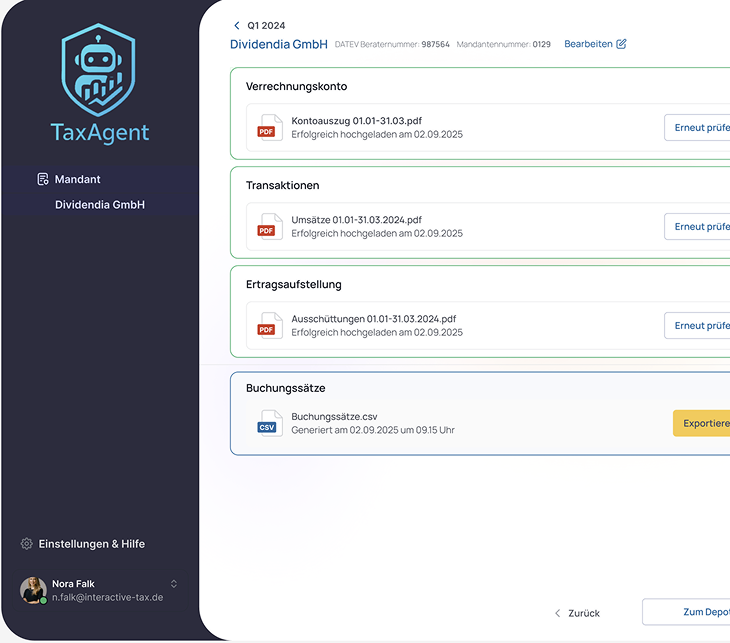Click Erneut prüfen for Transaktionen
This screenshot has width=730, height=643.
[x=699, y=226]
